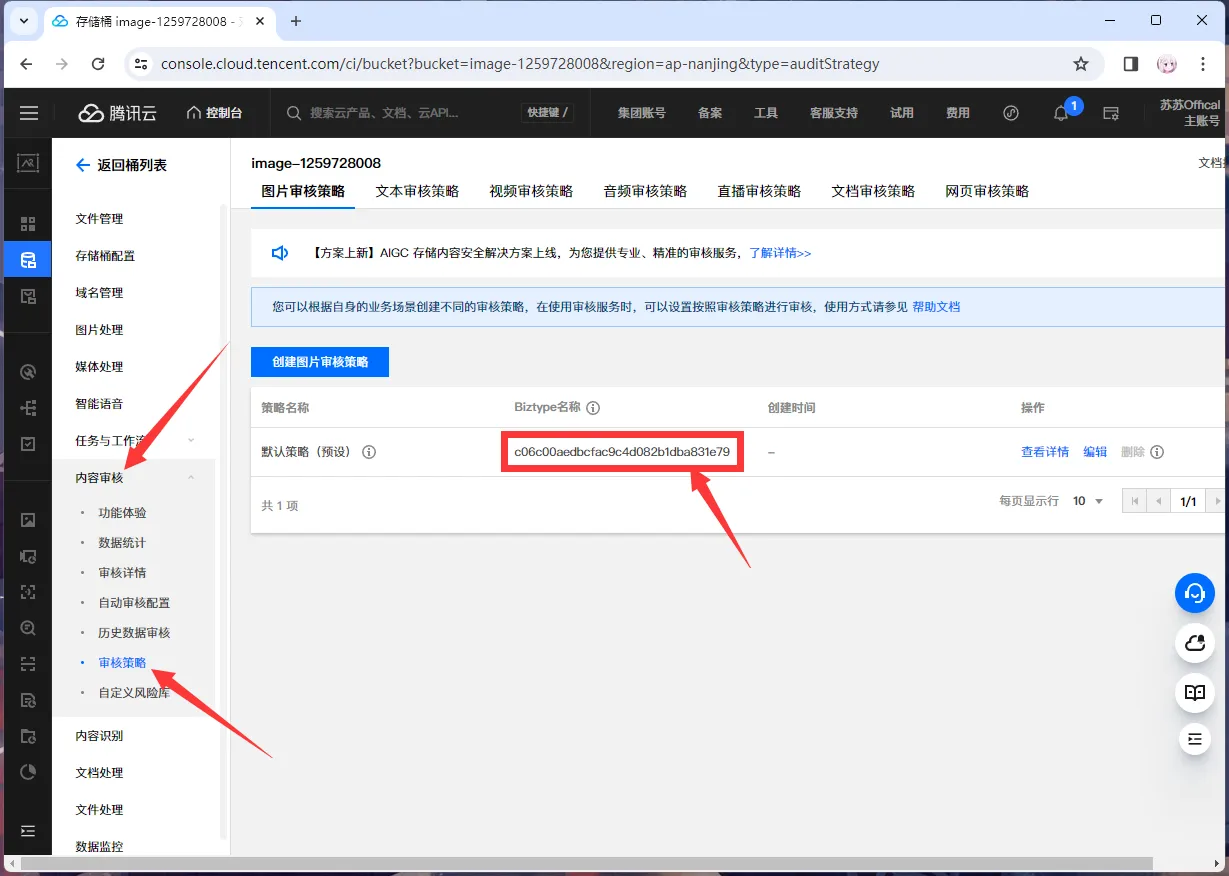Select 自动审核配置 in the sidebar
The image size is (1229, 876).
click(134, 603)
